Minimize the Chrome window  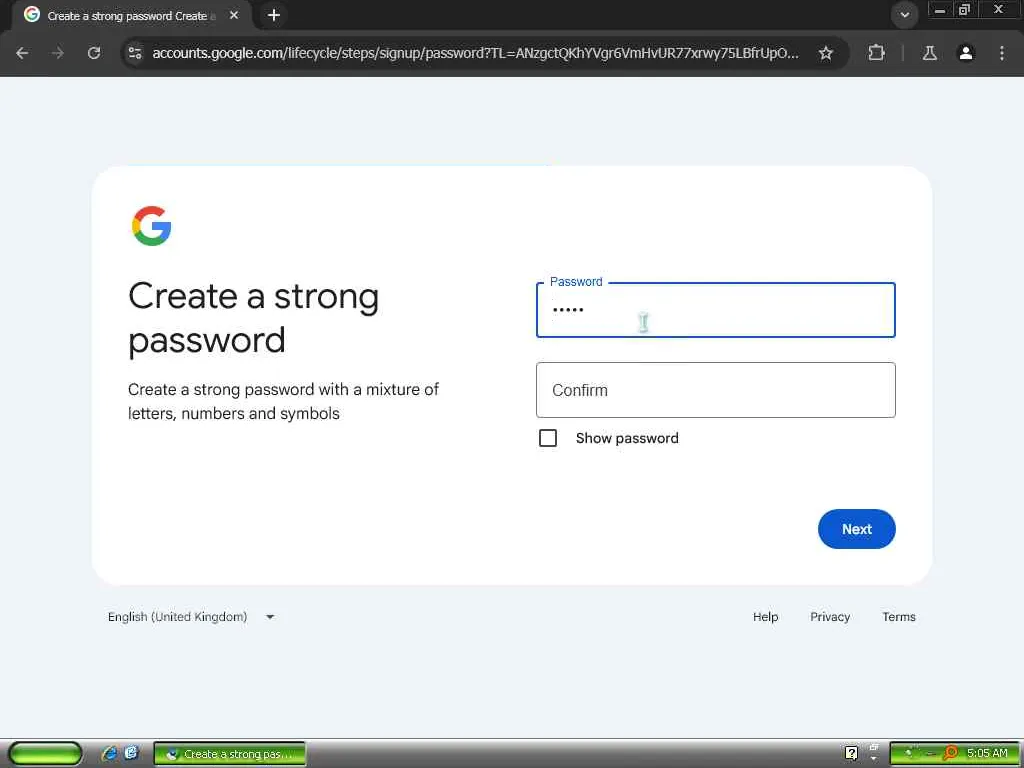pyautogui.click(x=940, y=10)
